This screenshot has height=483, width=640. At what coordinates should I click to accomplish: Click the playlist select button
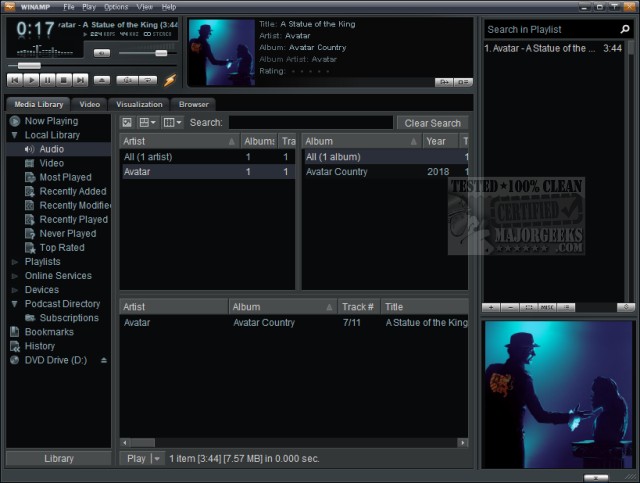(529, 307)
